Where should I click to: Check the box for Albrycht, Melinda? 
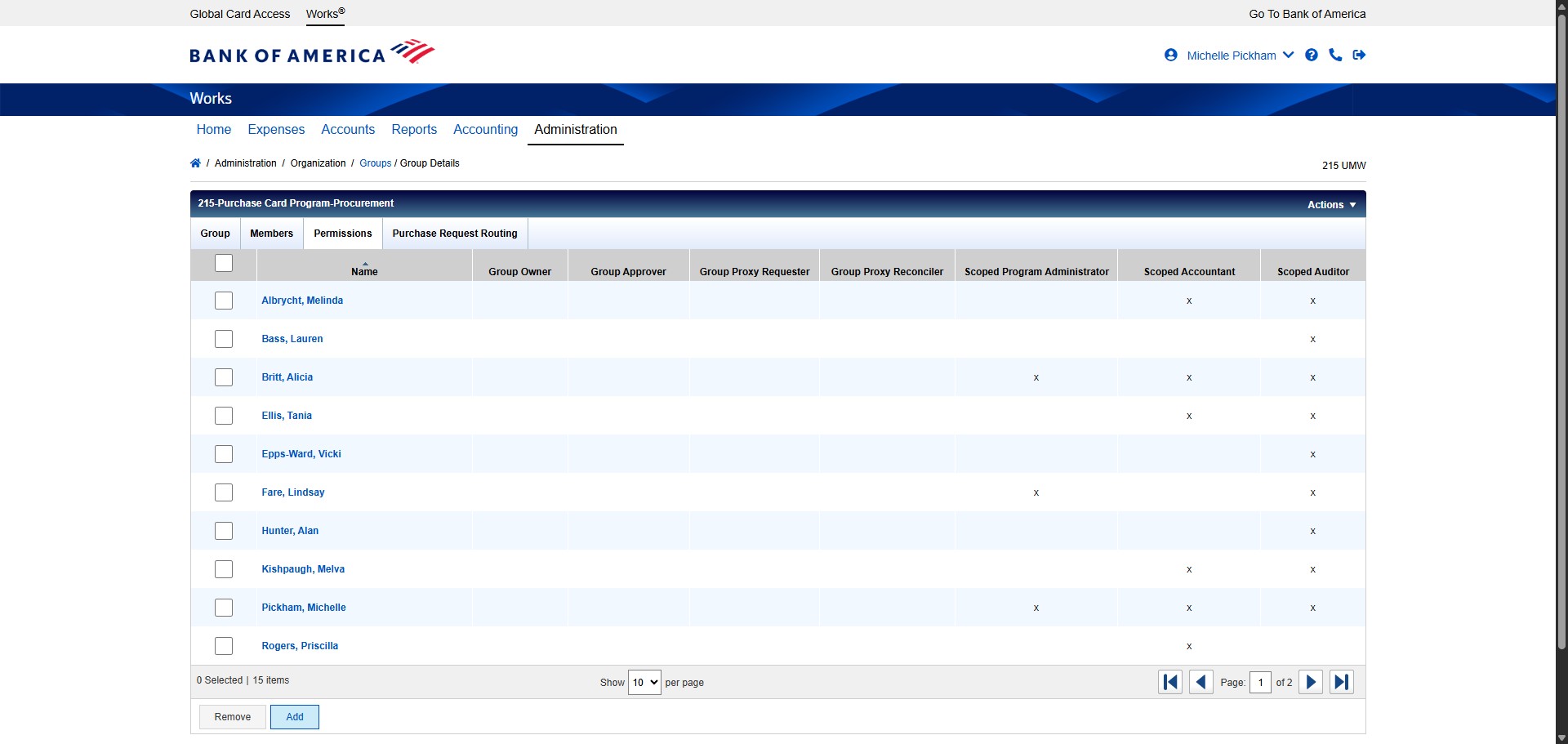pyautogui.click(x=224, y=301)
